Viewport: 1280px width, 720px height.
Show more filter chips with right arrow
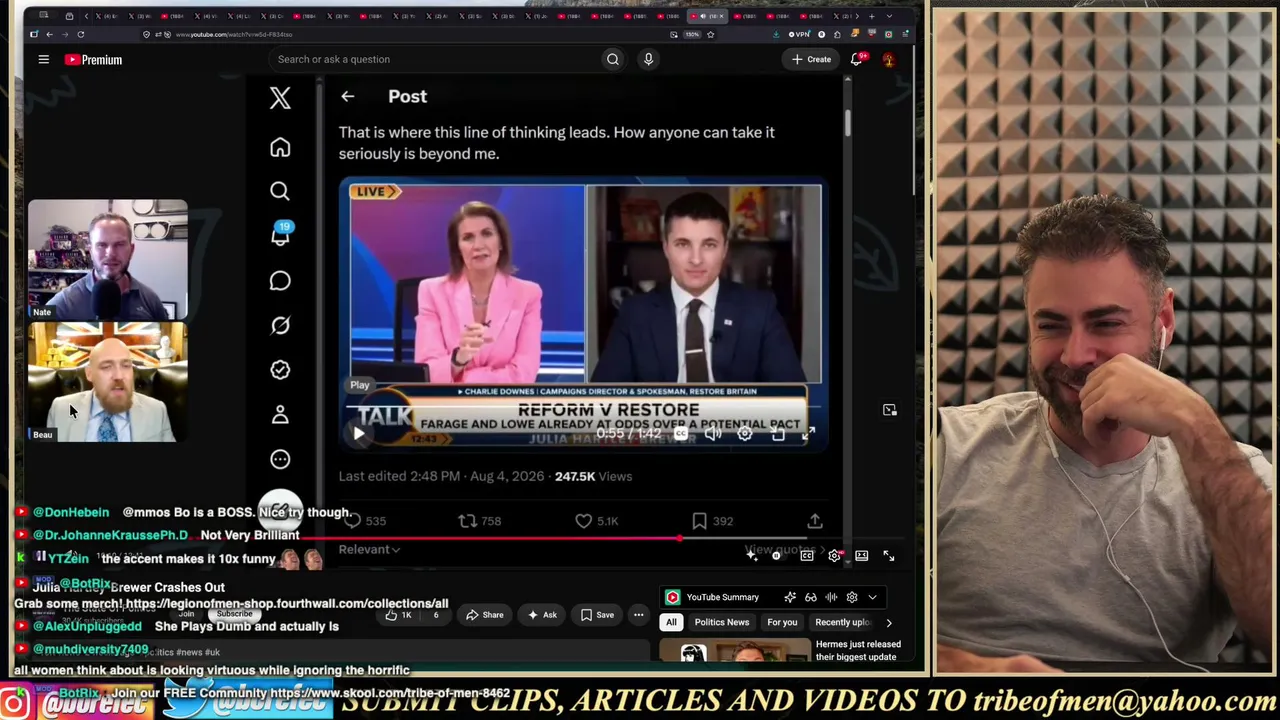point(889,623)
